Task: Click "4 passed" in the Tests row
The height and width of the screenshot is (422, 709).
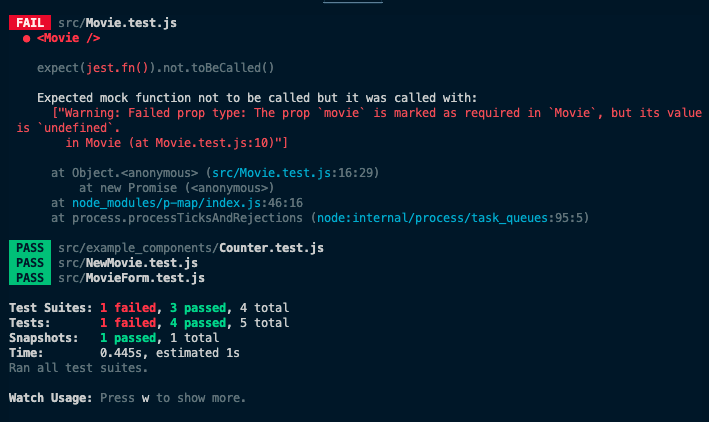Action: click(198, 322)
